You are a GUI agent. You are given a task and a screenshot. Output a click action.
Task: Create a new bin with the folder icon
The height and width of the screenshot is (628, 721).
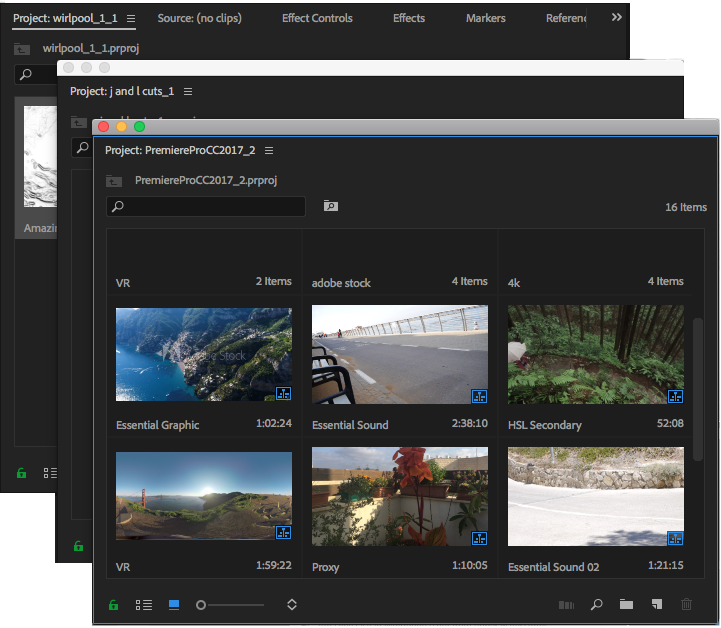(626, 605)
